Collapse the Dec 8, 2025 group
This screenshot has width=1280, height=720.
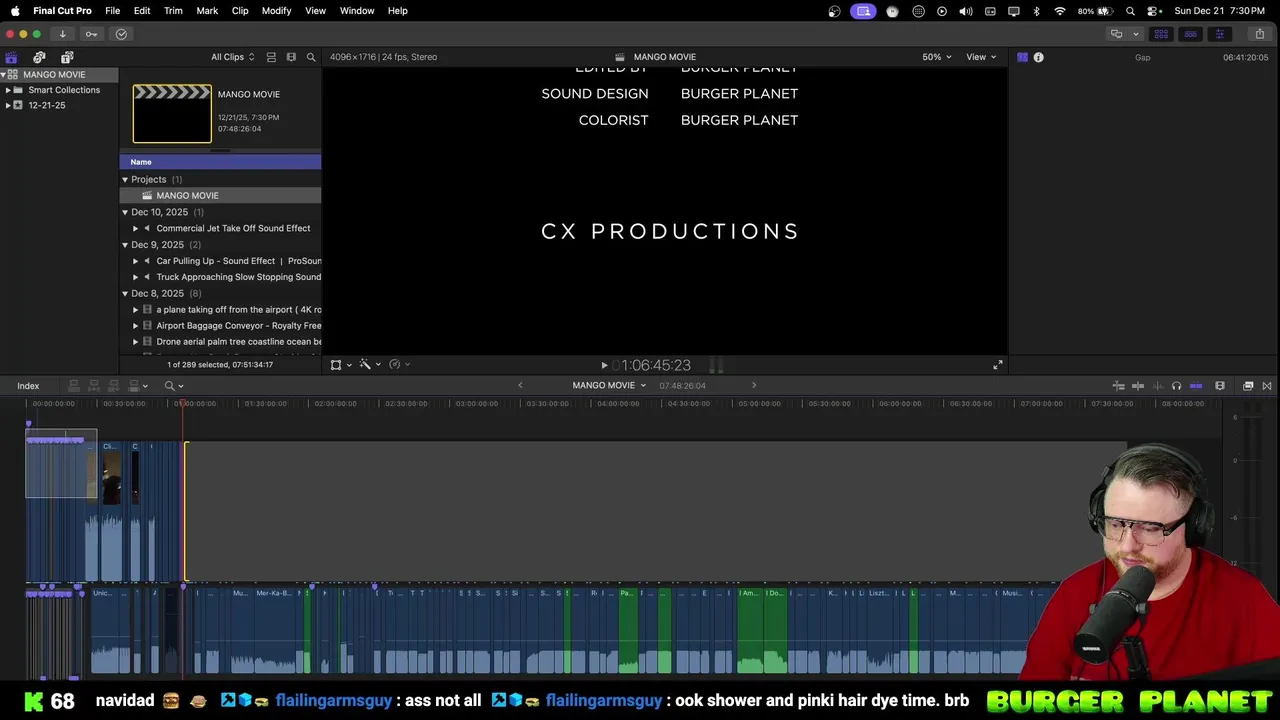(x=125, y=293)
